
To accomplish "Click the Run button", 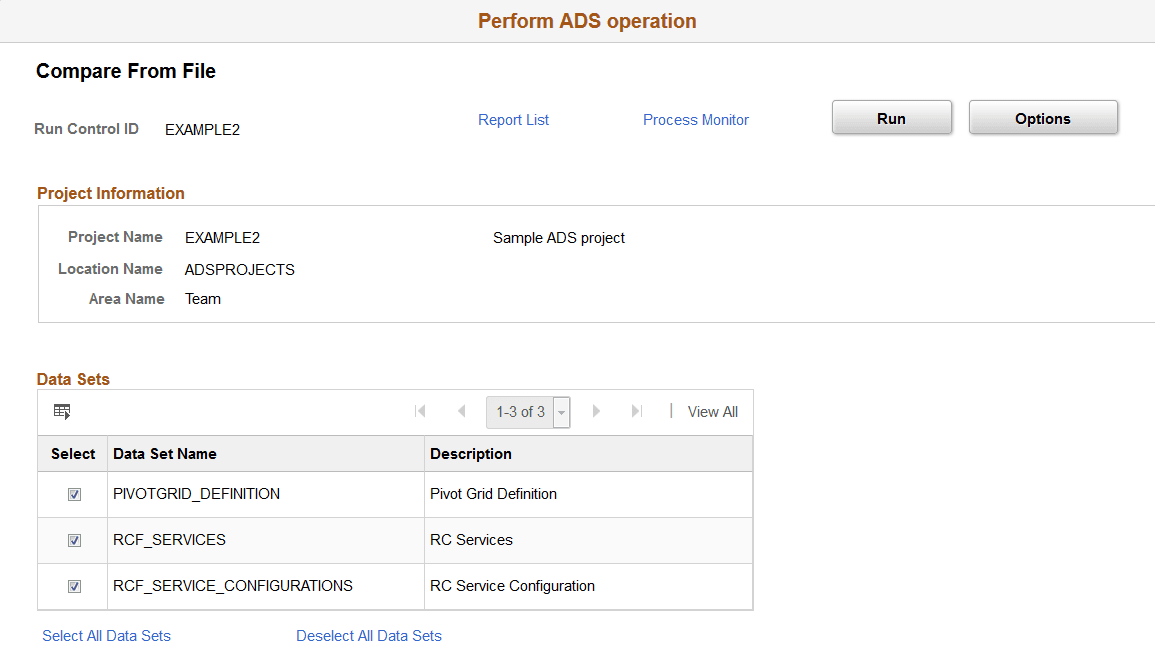I will coord(890,117).
